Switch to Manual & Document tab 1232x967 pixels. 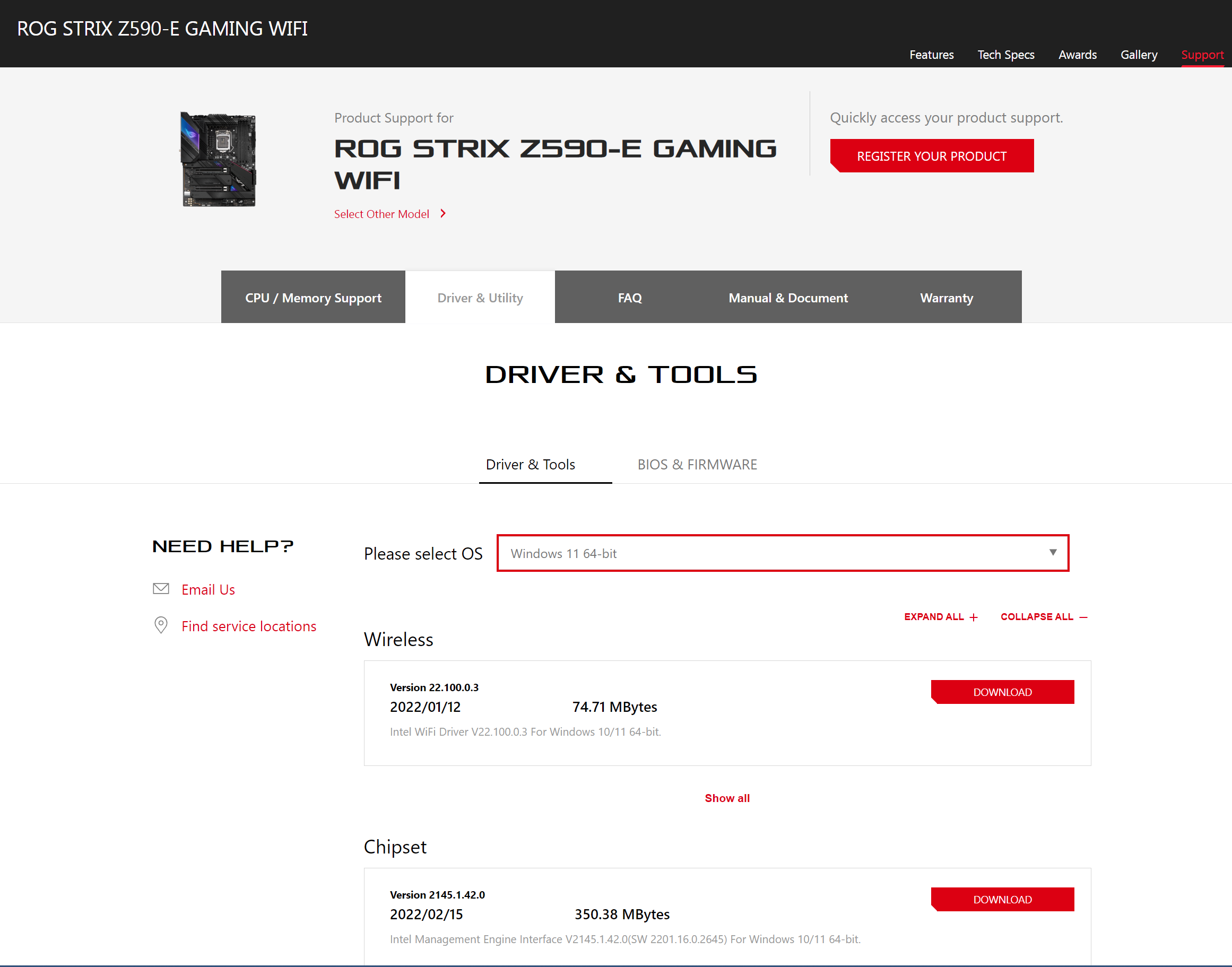[x=788, y=297]
